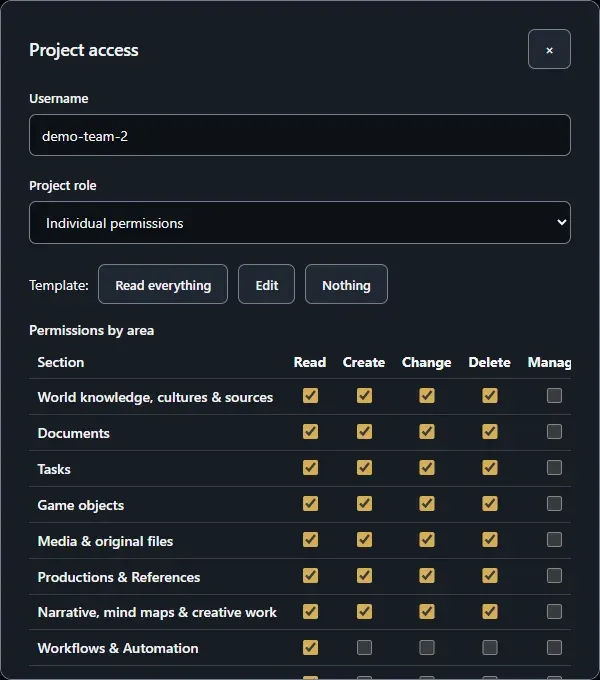
Task: Apply the Edit template
Action: pos(266,284)
